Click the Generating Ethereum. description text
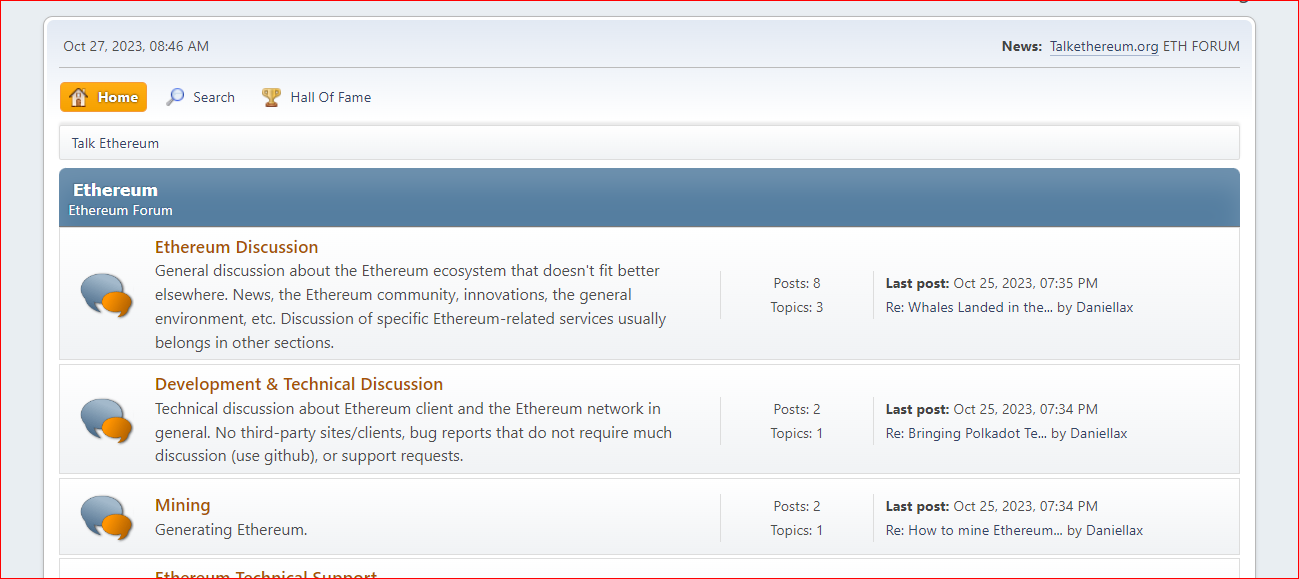This screenshot has width=1299, height=579. pyautogui.click(x=231, y=530)
